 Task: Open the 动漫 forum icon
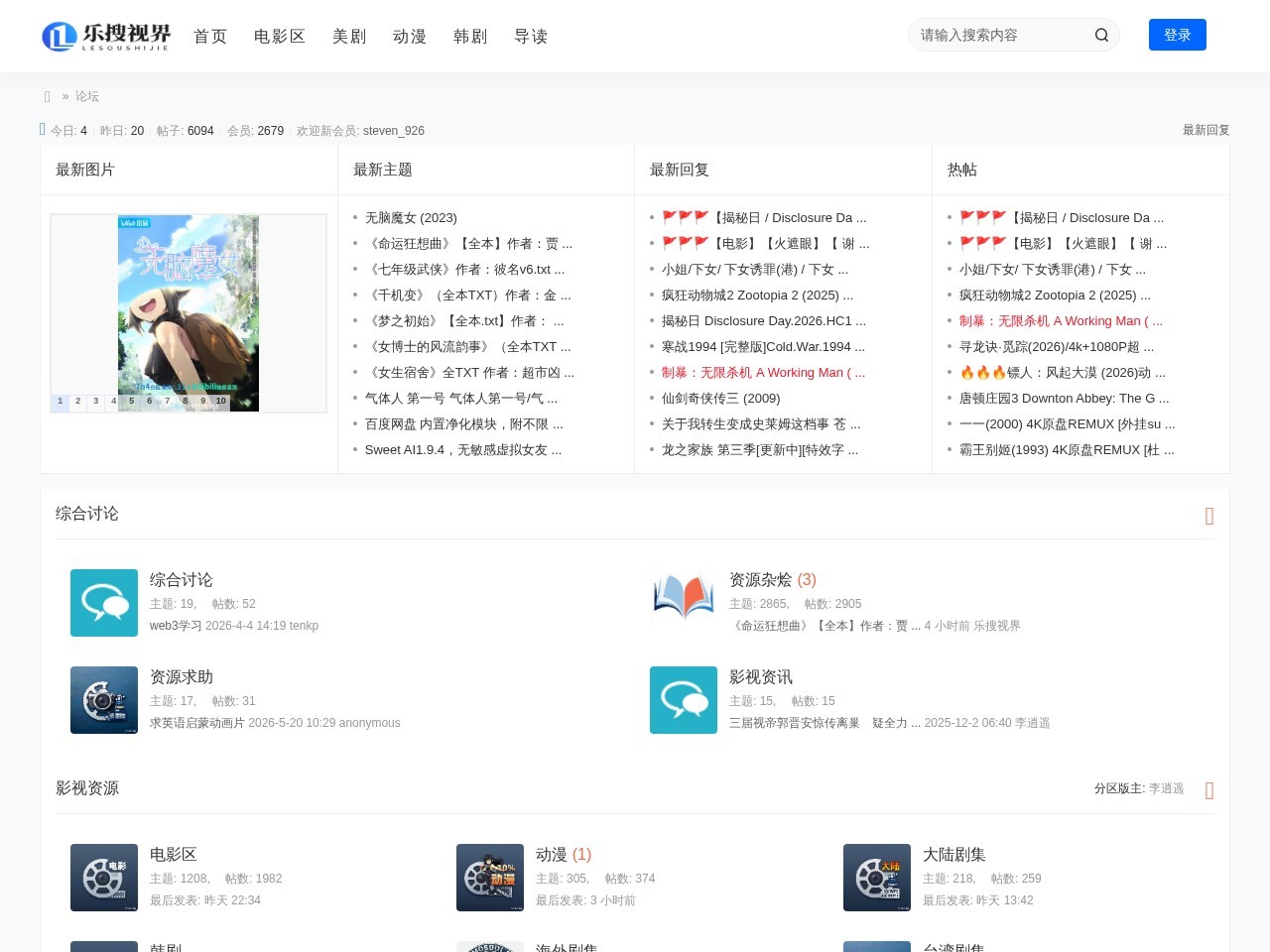490,878
